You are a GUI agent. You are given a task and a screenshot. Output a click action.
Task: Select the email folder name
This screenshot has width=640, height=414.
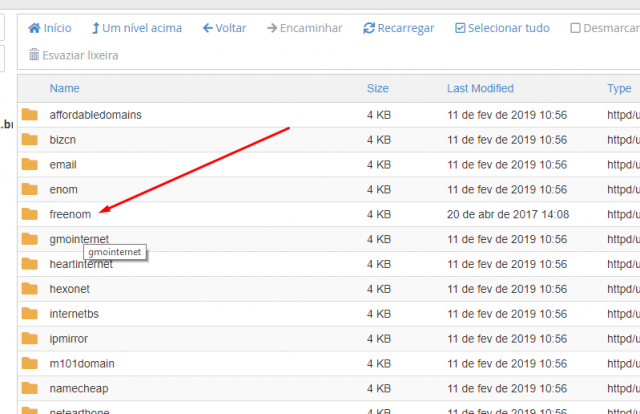click(63, 165)
